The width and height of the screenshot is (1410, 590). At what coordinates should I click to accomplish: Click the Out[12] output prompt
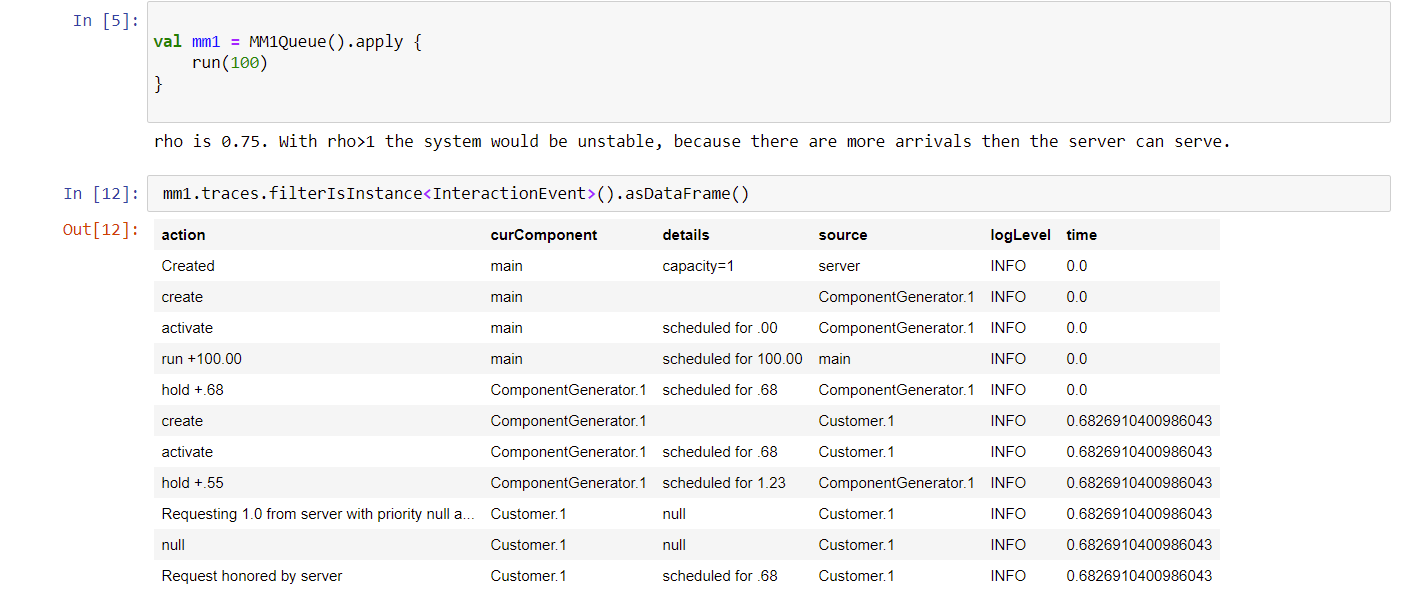[101, 230]
